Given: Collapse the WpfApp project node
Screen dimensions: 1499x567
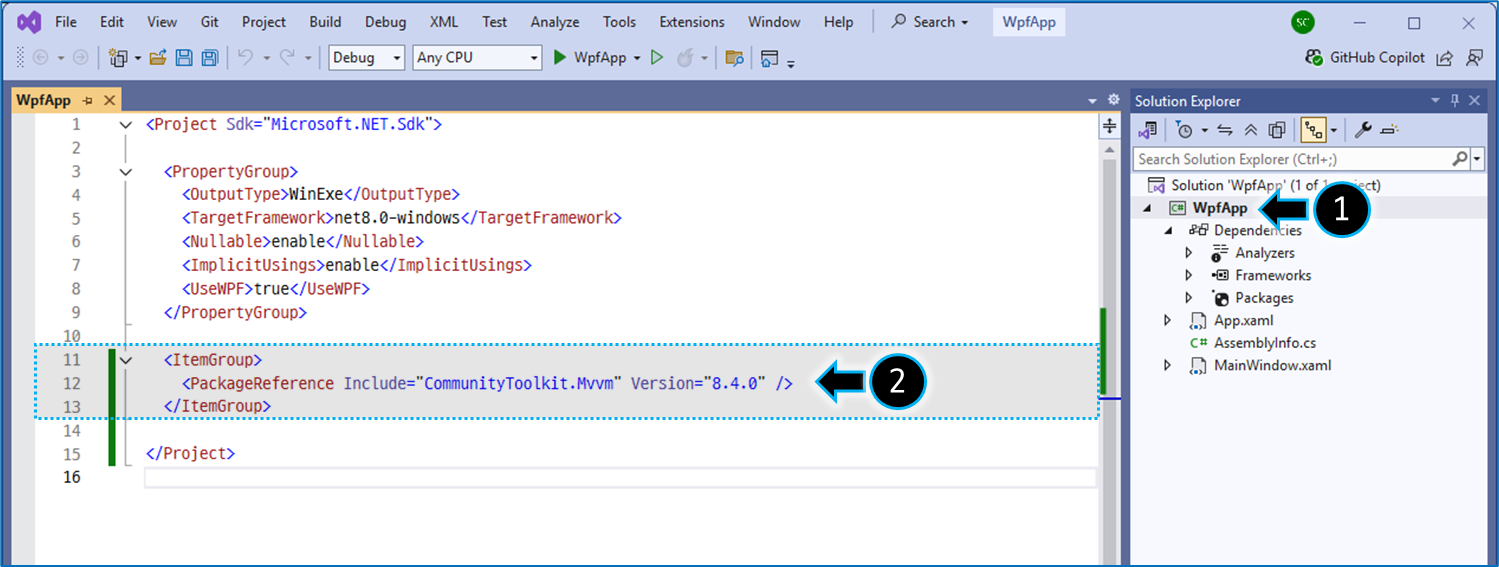Looking at the screenshot, I should (x=1147, y=209).
